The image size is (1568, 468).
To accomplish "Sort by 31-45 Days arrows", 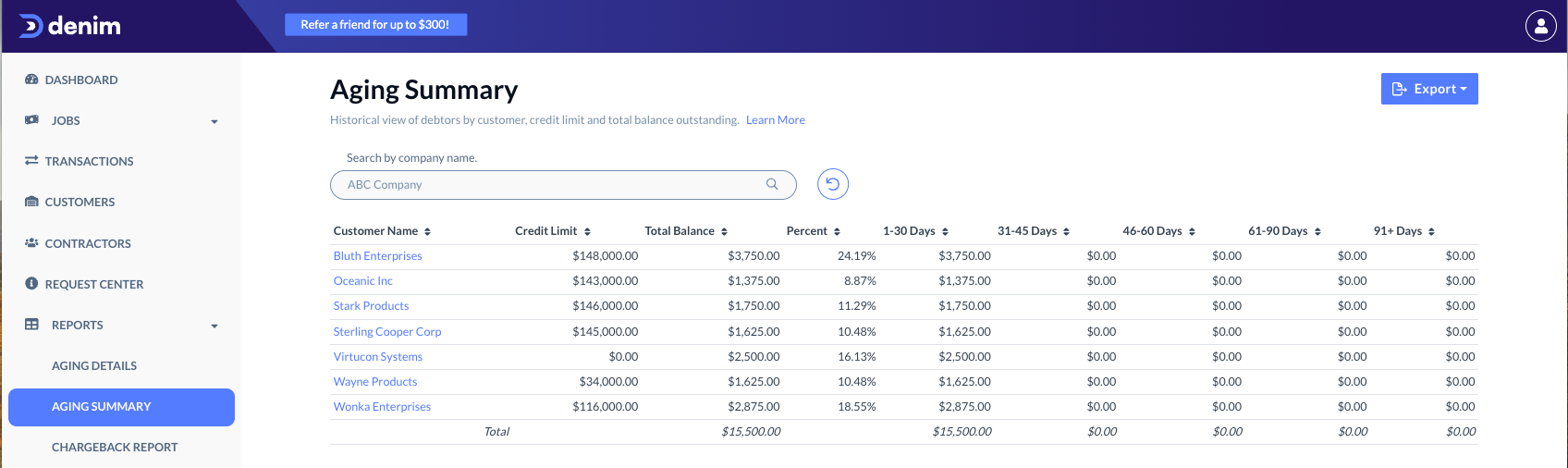I will click(x=1066, y=231).
